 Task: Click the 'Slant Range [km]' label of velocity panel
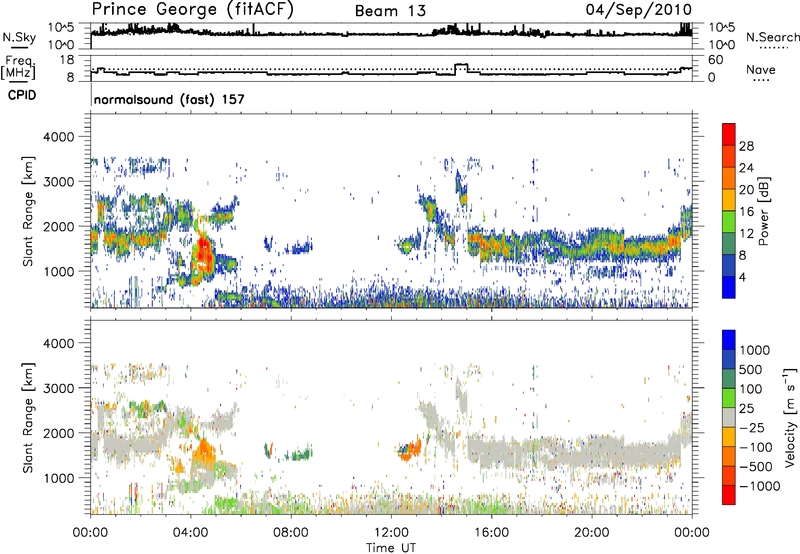tap(28, 418)
